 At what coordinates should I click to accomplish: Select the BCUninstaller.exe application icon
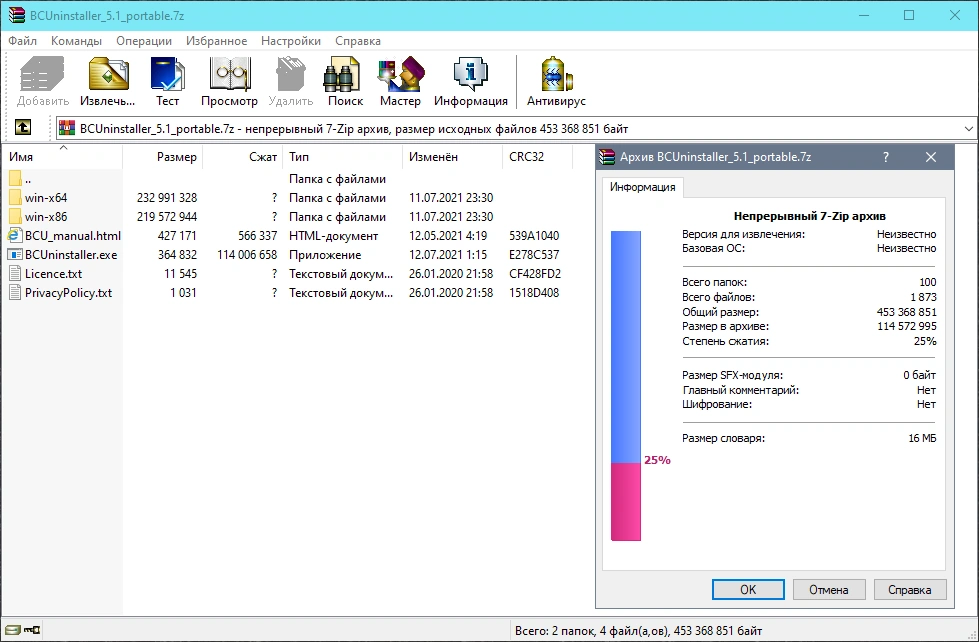click(15, 254)
